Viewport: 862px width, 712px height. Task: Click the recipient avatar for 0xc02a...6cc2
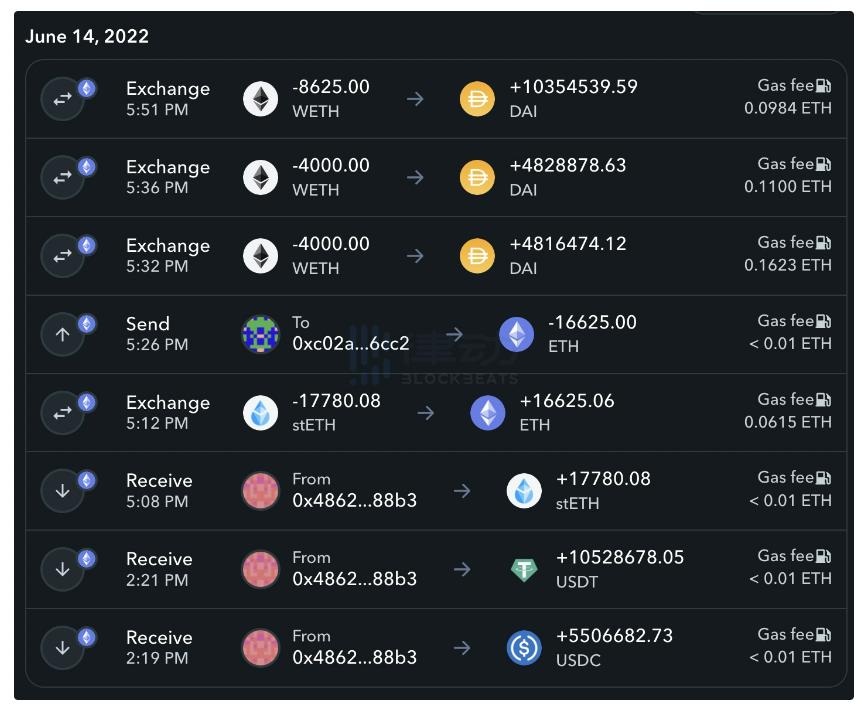[261, 335]
